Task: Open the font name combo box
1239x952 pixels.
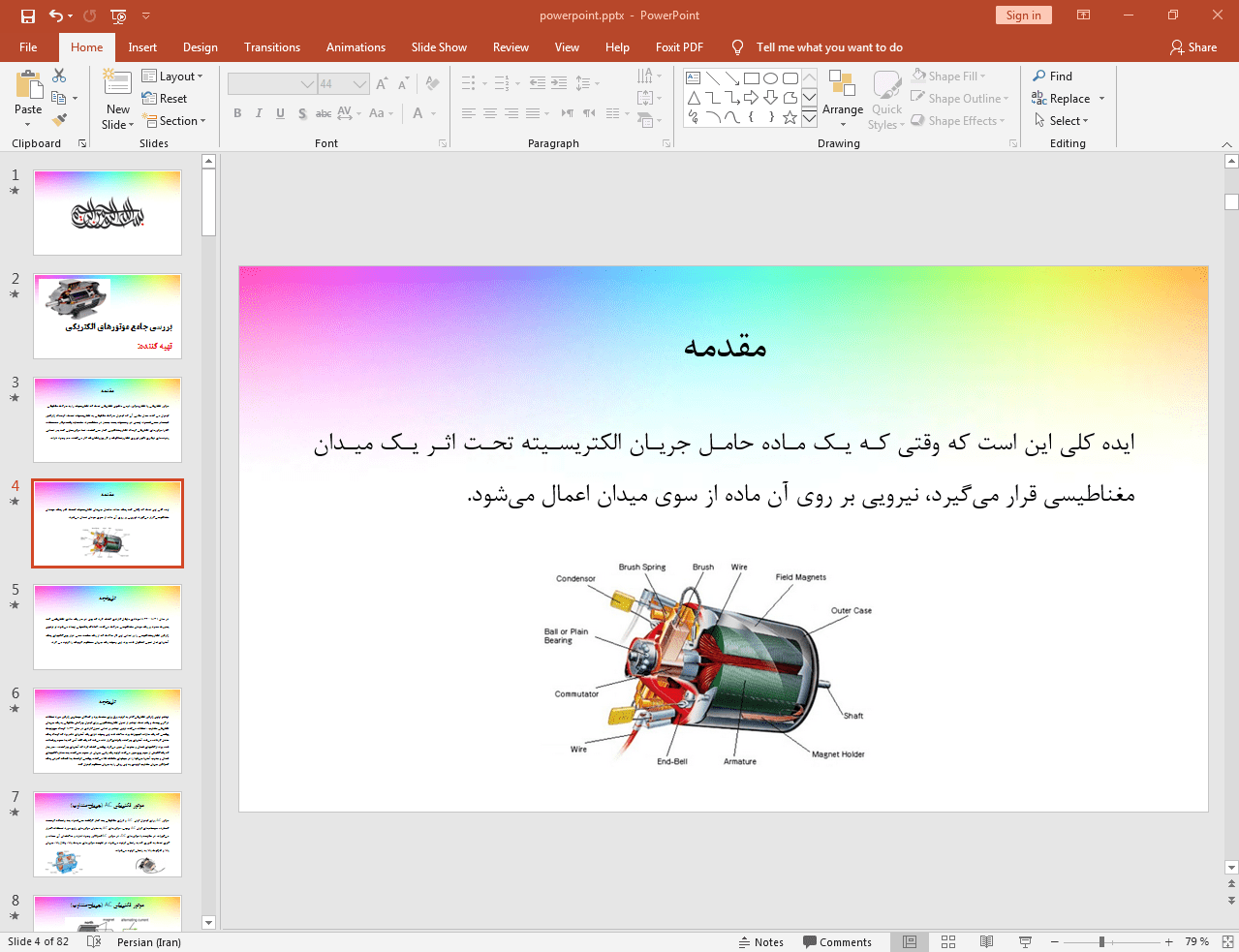Action: (x=272, y=84)
